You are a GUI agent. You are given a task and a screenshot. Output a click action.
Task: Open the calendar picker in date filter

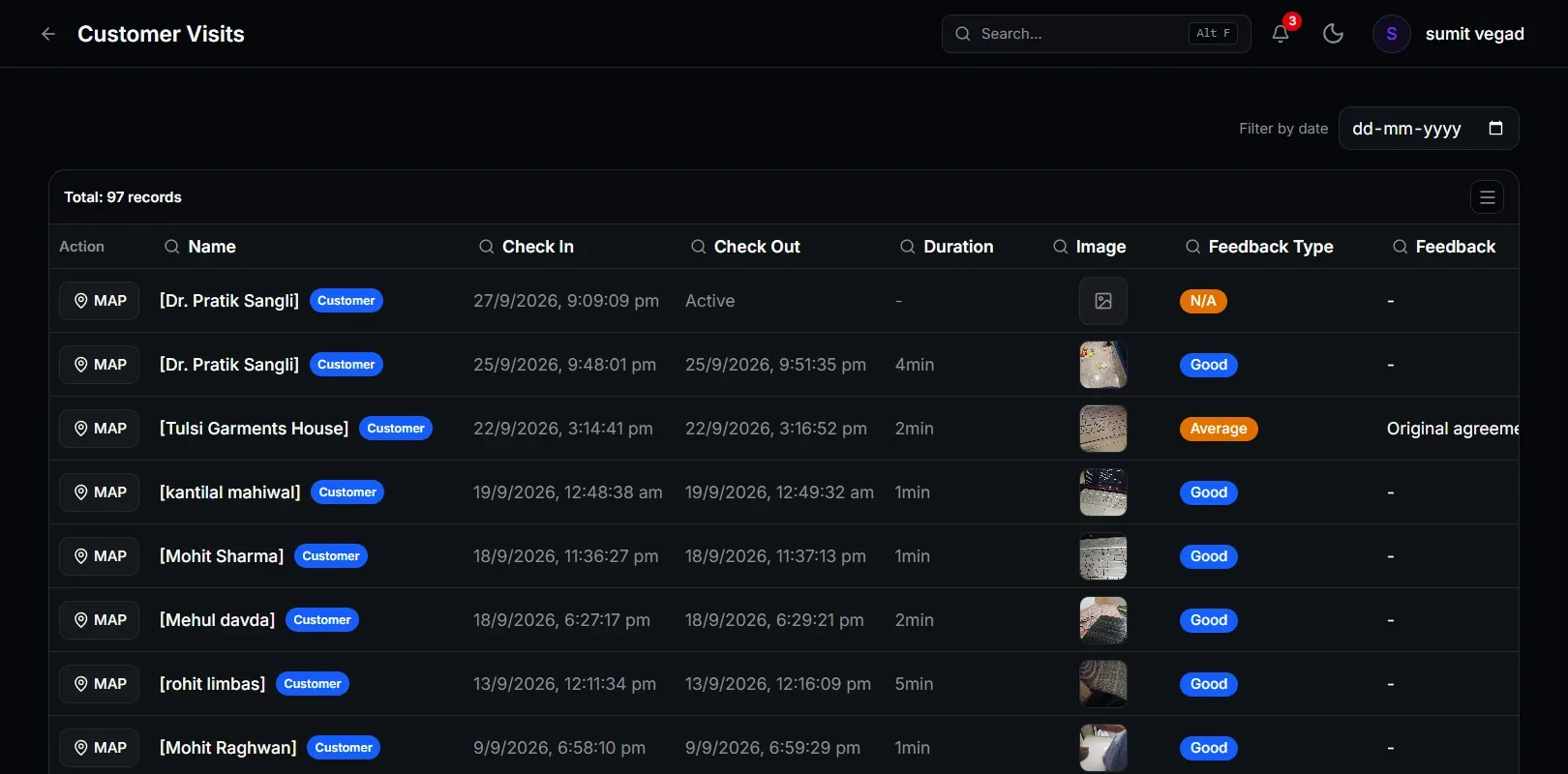tap(1495, 128)
